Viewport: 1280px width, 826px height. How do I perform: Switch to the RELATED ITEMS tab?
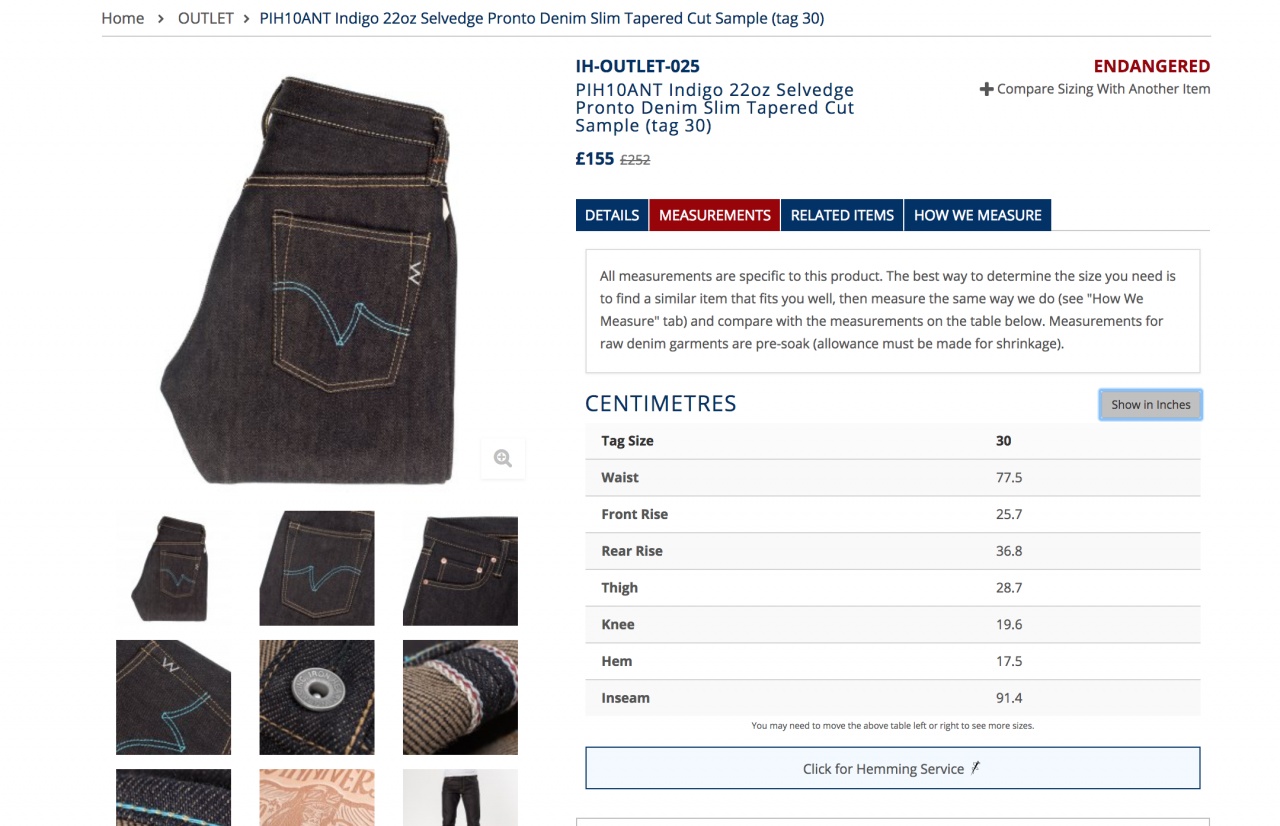[x=842, y=215]
